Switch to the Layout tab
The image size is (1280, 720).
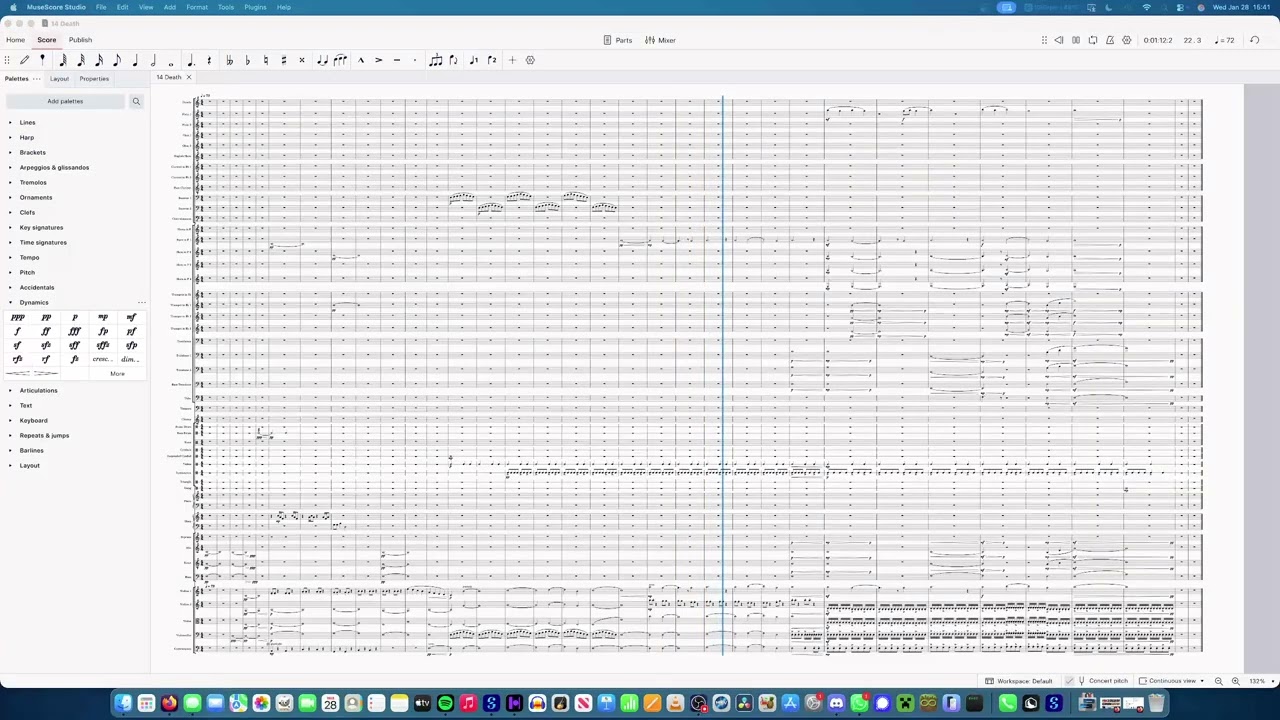(x=60, y=78)
